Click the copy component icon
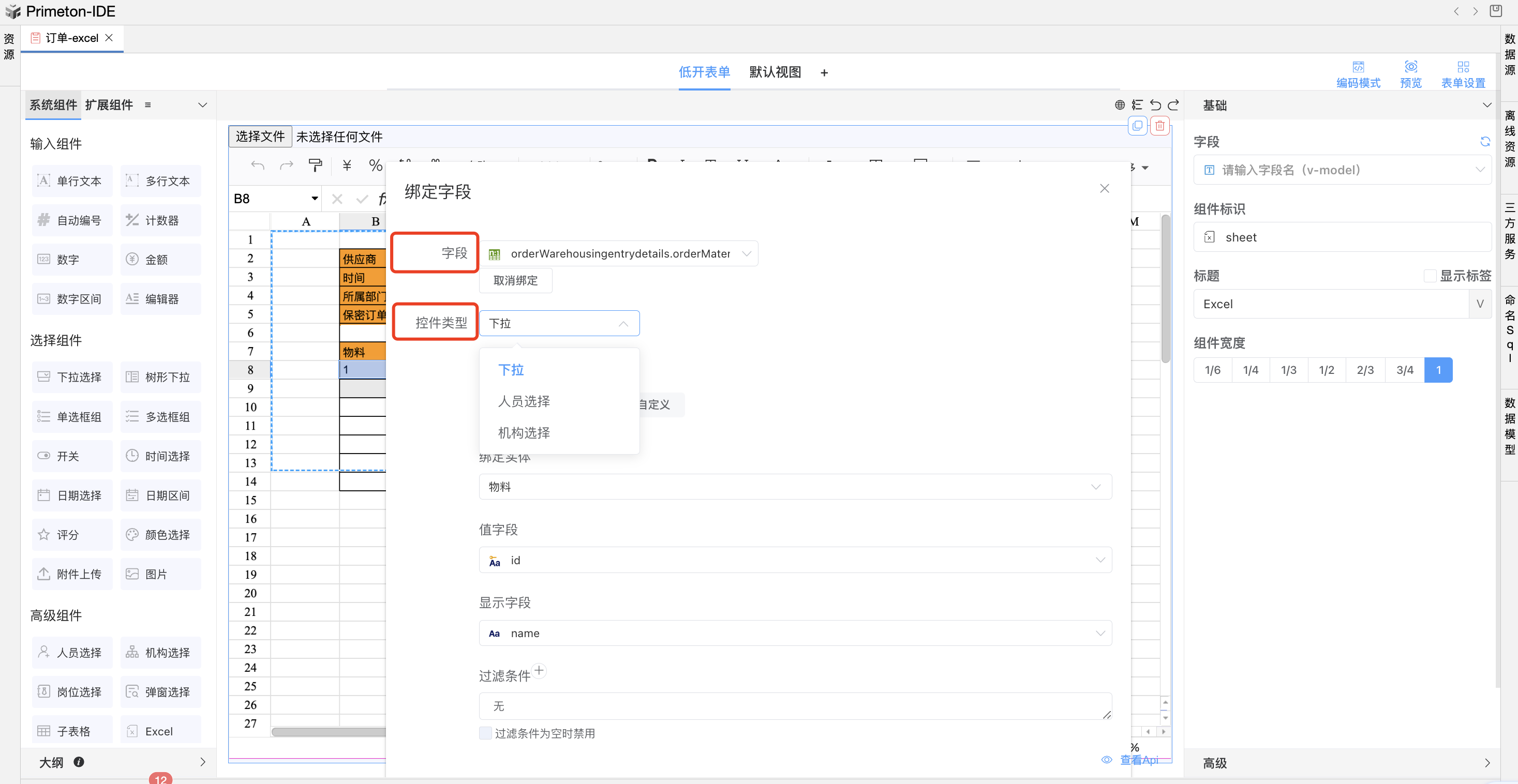Viewport: 1518px width, 784px height. pos(1137,126)
